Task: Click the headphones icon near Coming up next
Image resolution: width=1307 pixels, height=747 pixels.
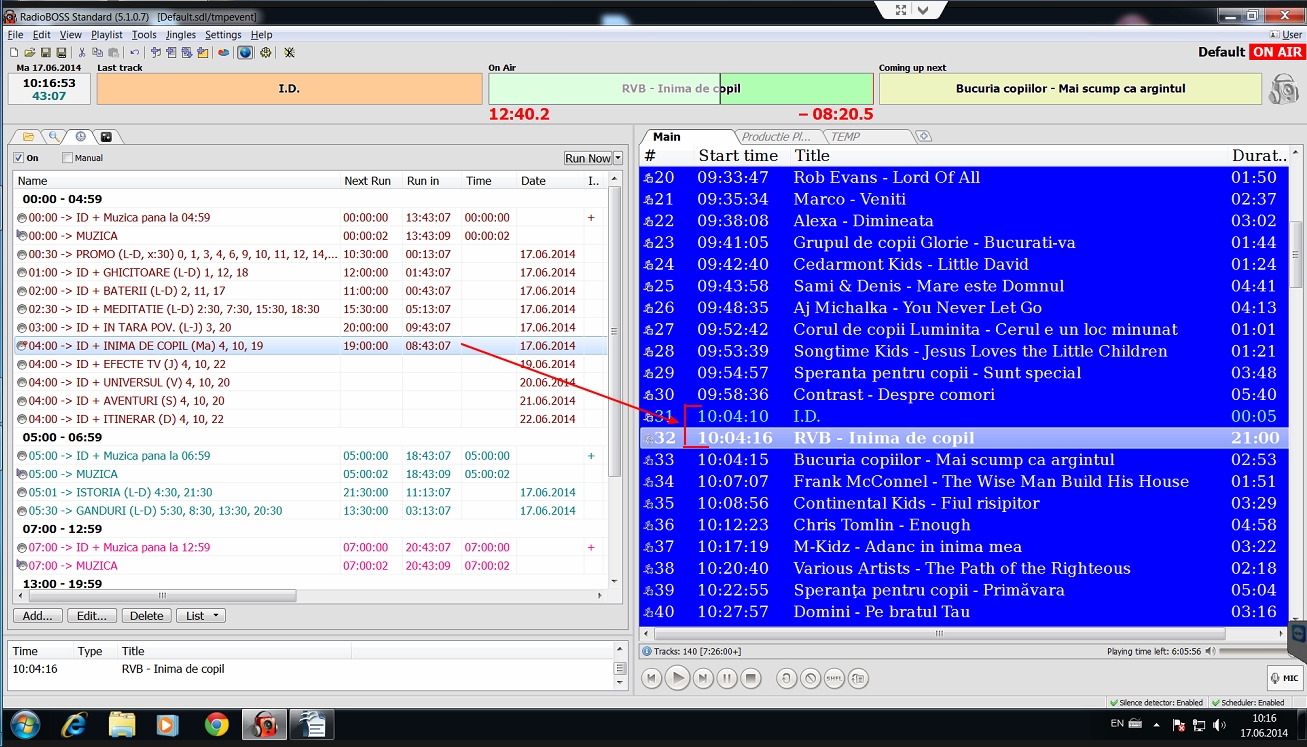Action: click(1284, 89)
